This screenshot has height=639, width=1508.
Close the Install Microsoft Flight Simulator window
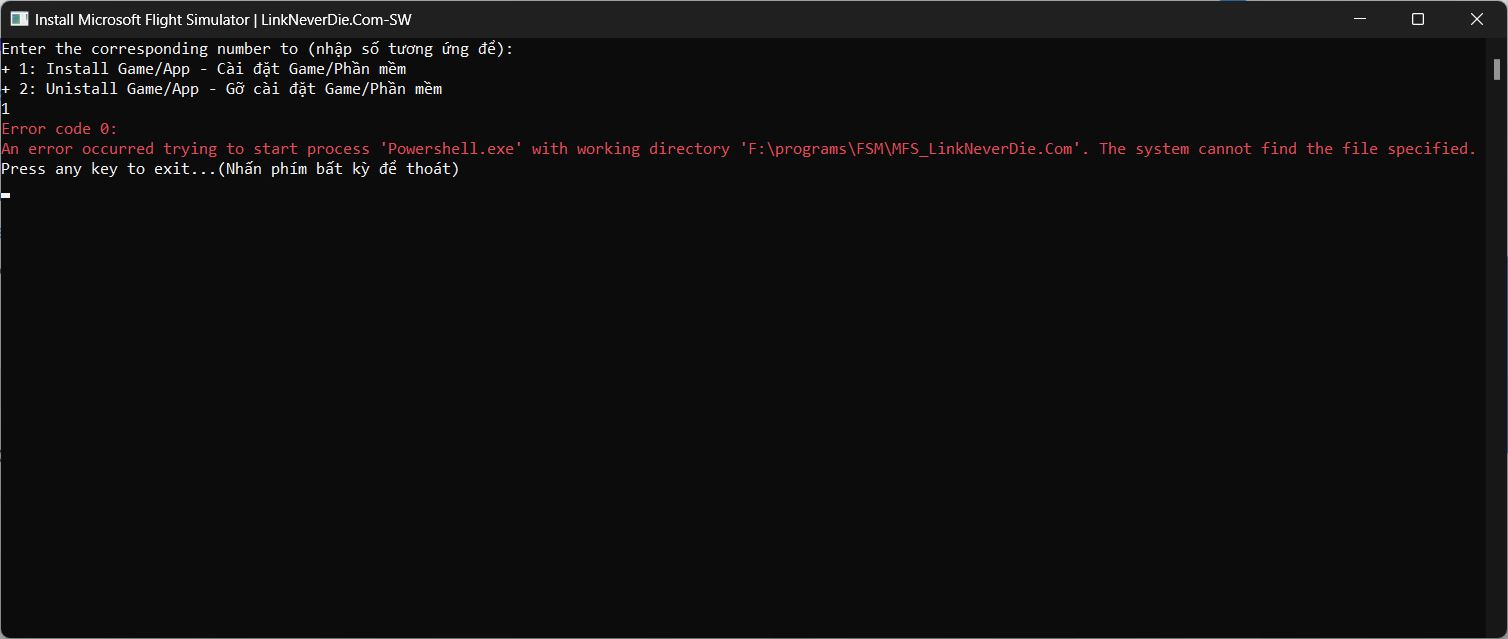point(1477,19)
